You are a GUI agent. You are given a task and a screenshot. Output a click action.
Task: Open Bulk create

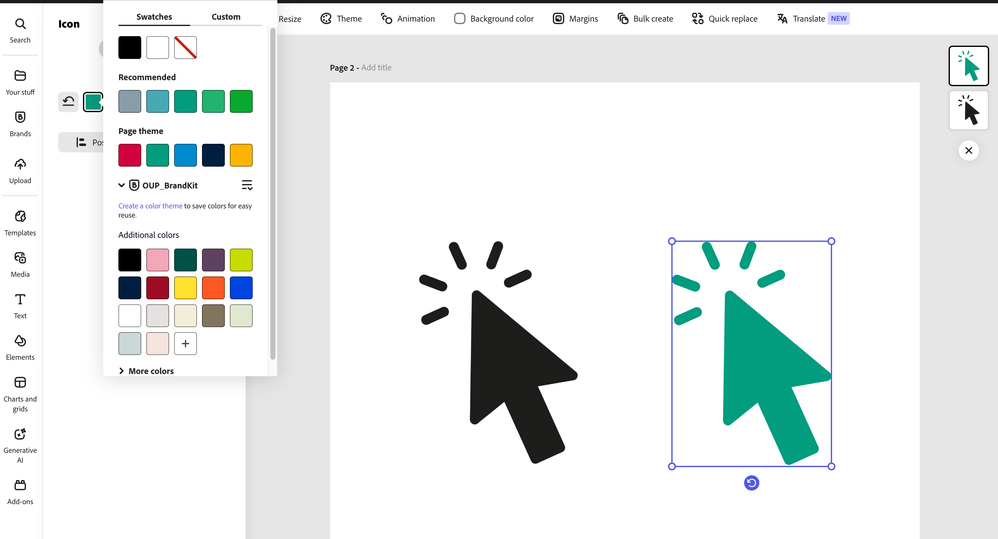pos(645,18)
